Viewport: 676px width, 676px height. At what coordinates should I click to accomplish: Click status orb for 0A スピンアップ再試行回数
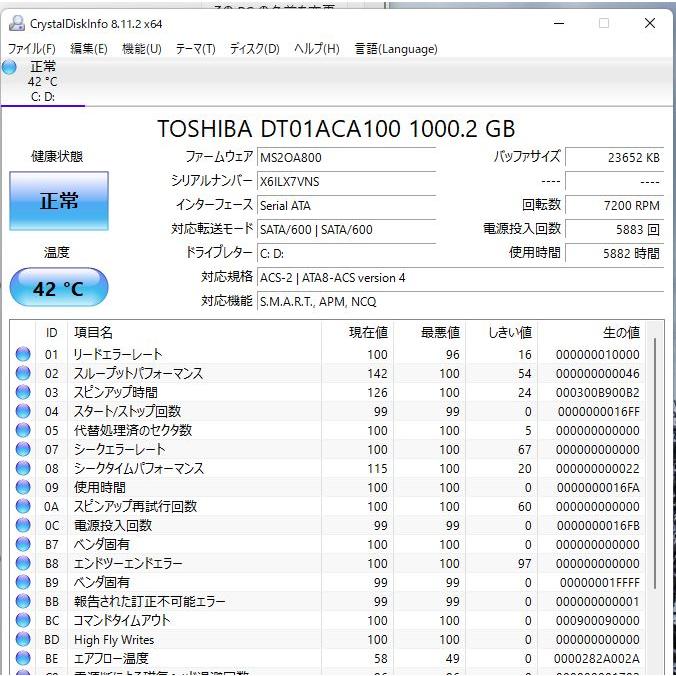[23, 506]
